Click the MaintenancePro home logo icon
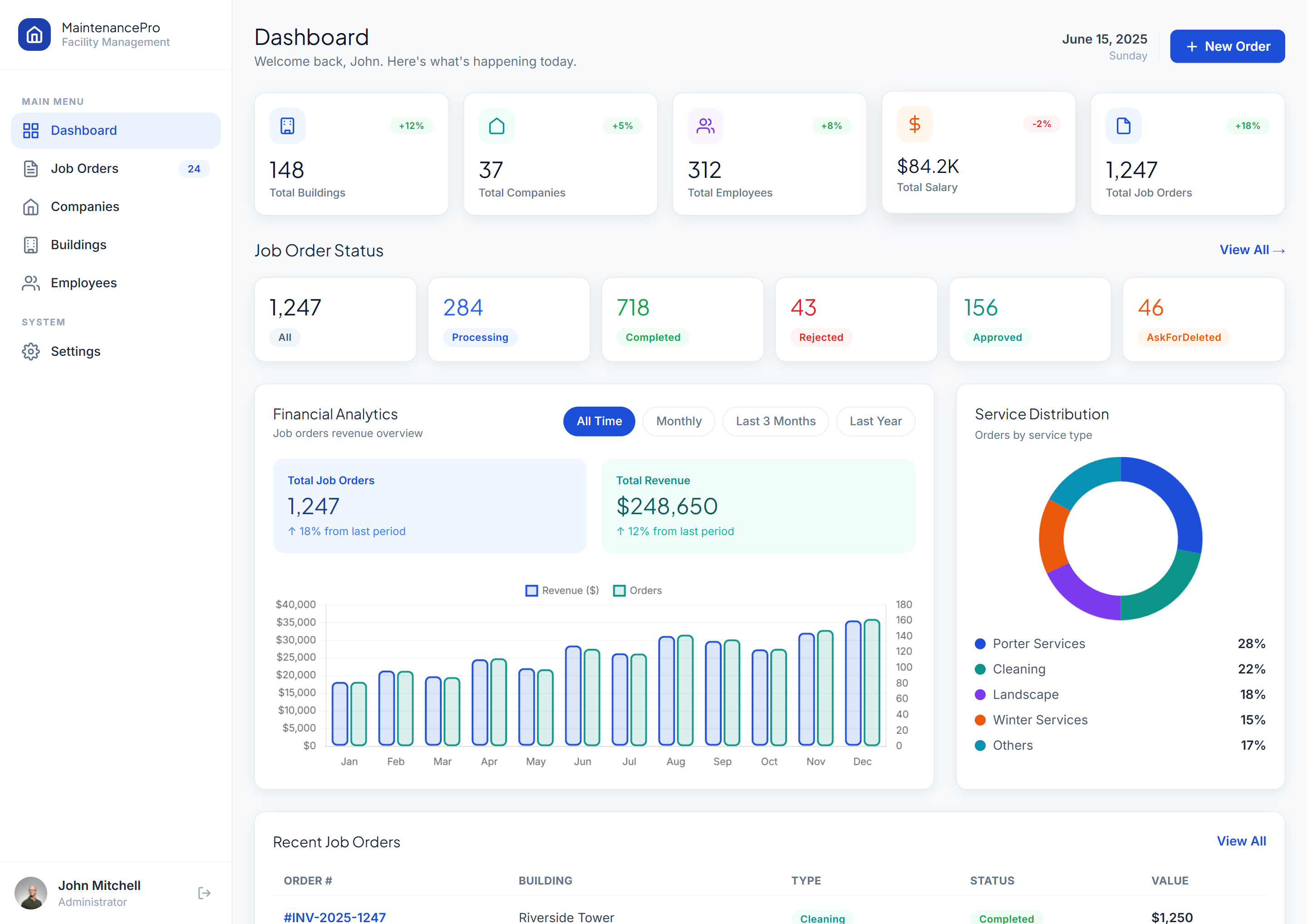This screenshot has height=924, width=1307. pyautogui.click(x=34, y=34)
